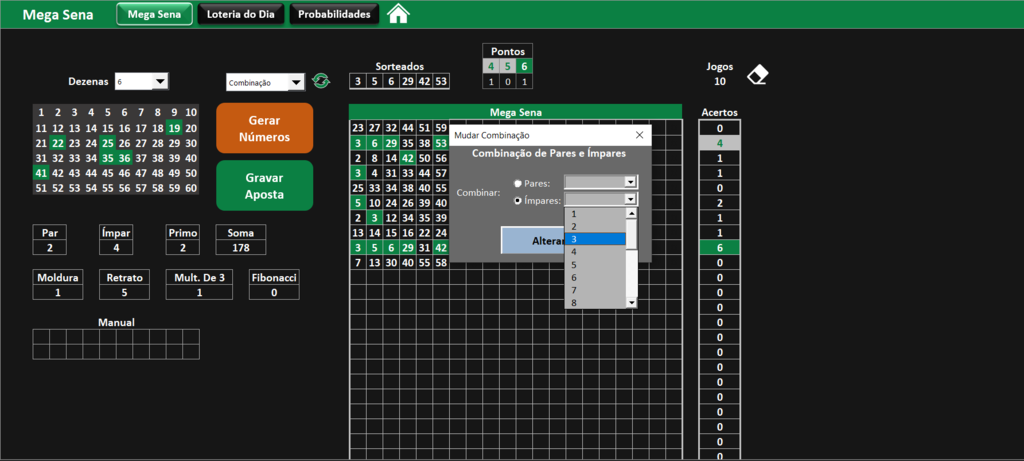Select number 41 in the number grid

pos(40,174)
